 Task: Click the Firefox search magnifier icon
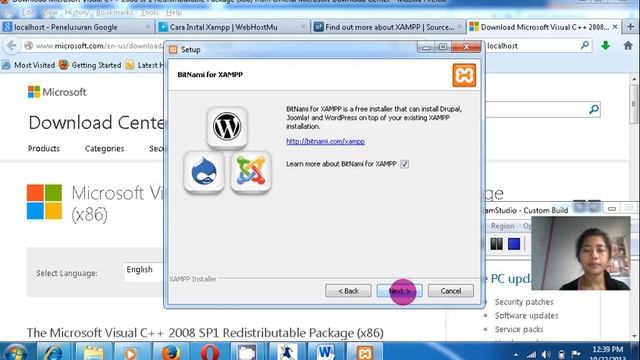(x=585, y=45)
